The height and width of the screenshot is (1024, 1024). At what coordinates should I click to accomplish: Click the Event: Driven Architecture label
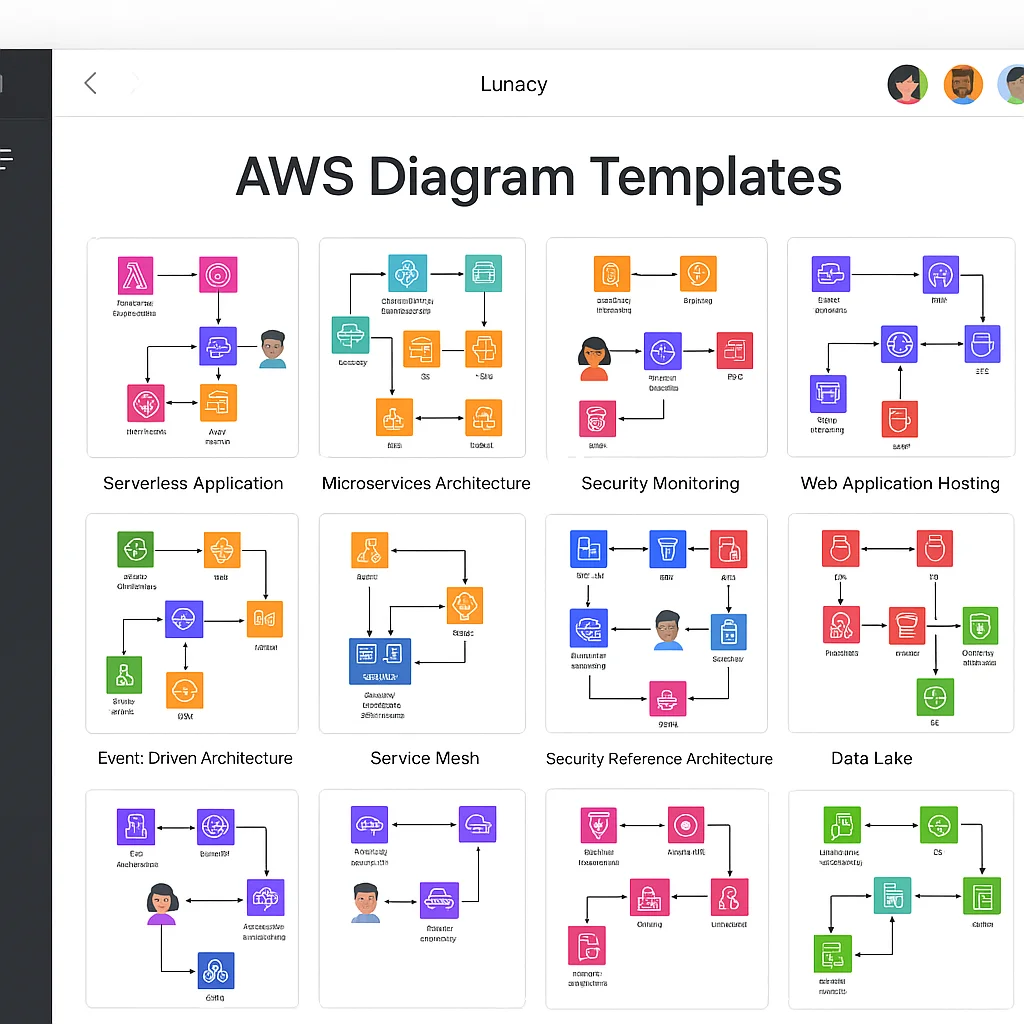click(x=194, y=758)
